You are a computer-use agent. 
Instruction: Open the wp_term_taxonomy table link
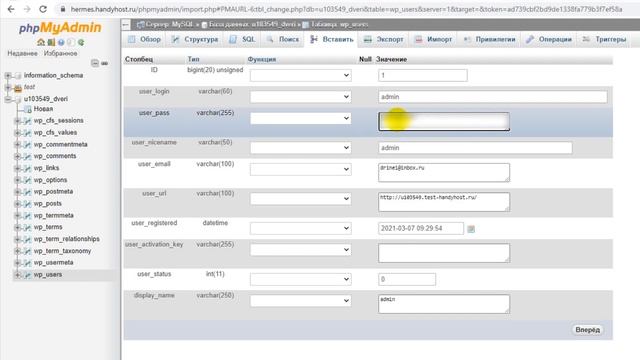point(62,251)
